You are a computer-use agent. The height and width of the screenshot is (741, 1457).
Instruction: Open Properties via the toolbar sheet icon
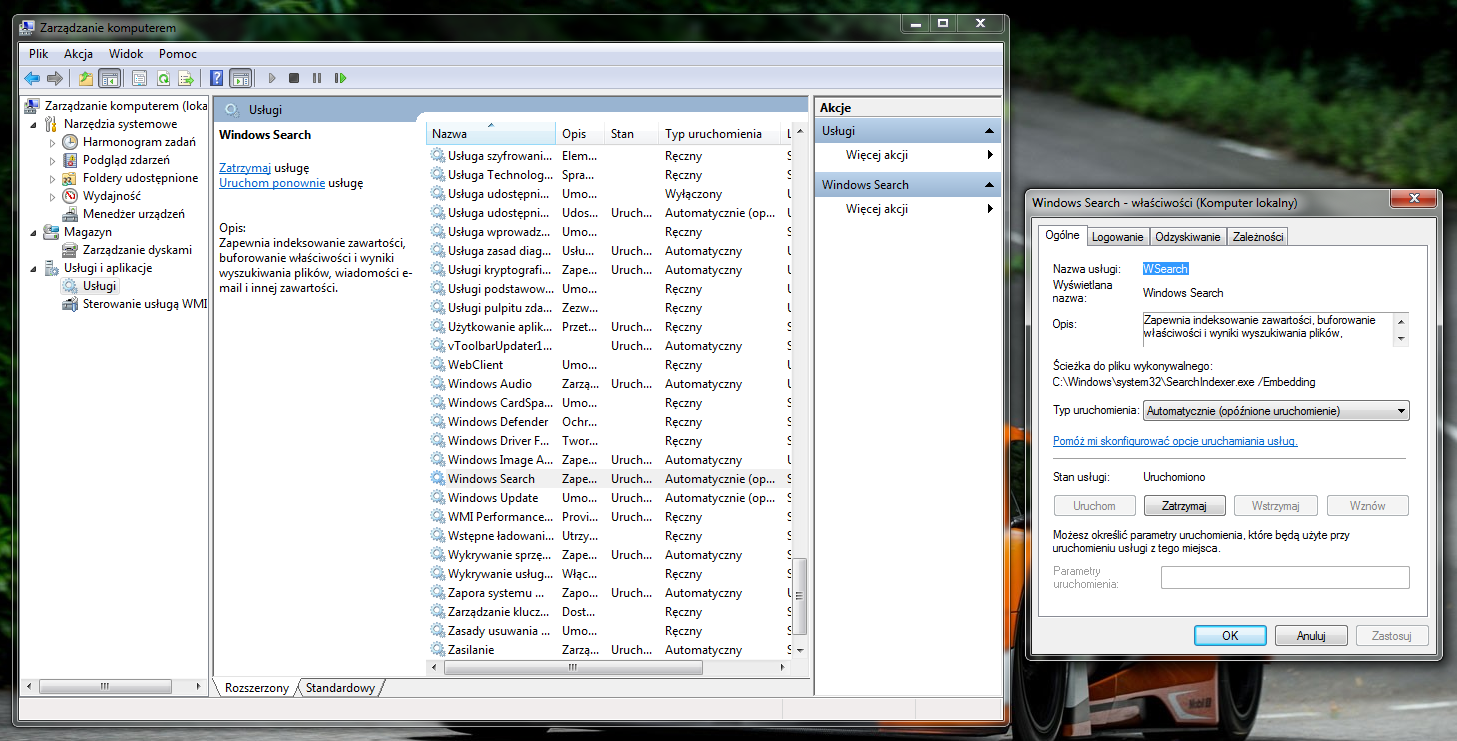point(139,78)
